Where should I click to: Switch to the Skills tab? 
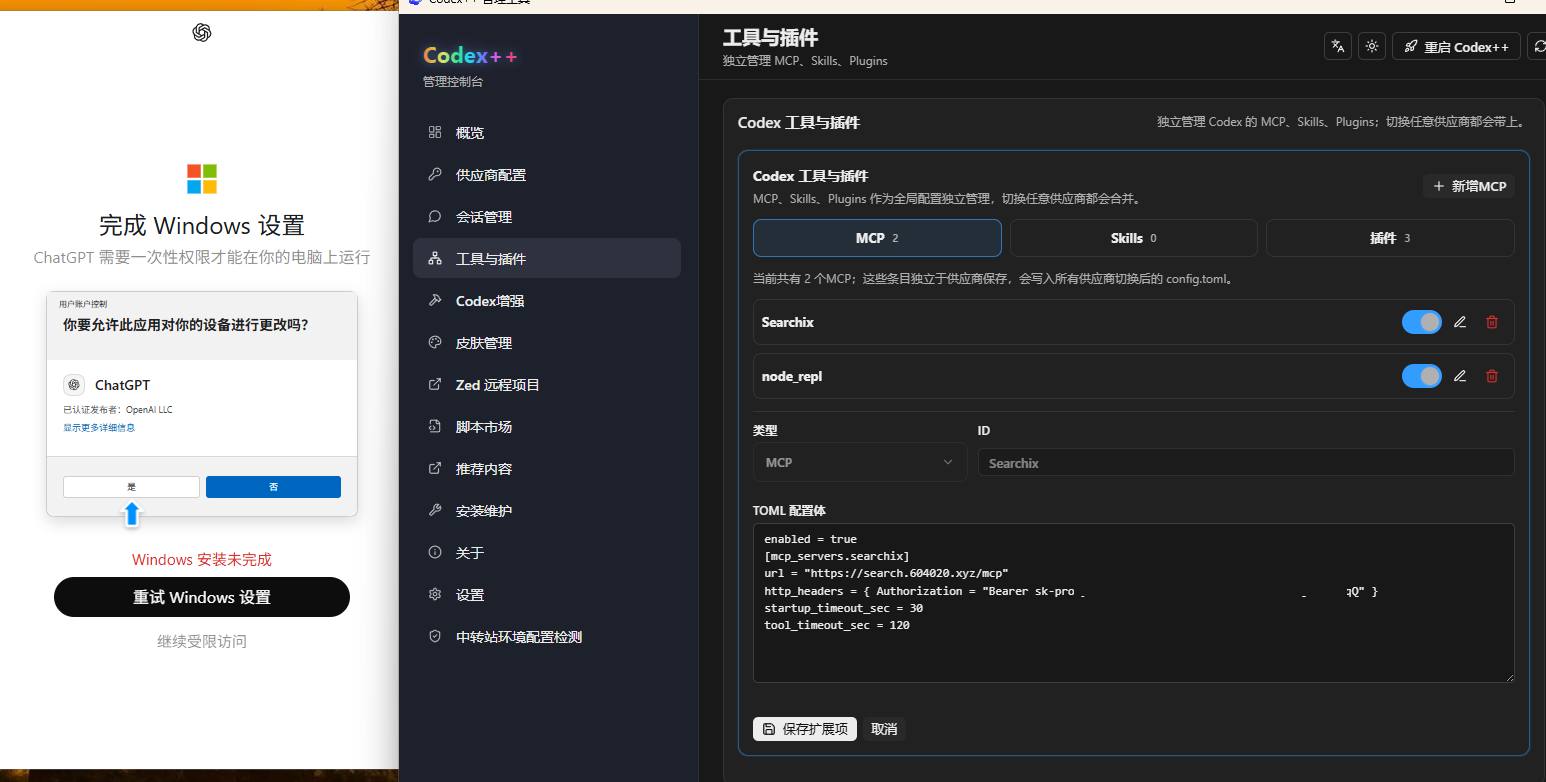click(1134, 238)
